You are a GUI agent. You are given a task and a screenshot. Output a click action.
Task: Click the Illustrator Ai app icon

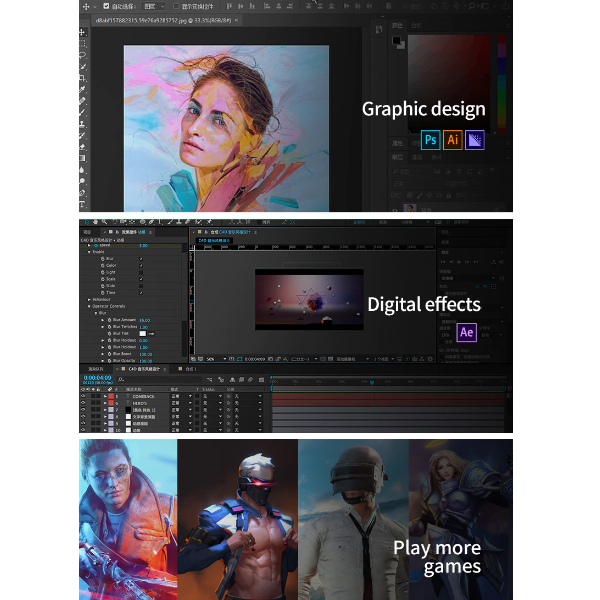tap(453, 140)
